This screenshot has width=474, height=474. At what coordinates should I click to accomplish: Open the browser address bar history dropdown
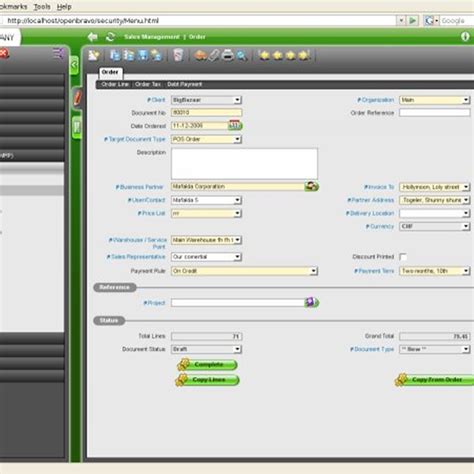pos(401,21)
